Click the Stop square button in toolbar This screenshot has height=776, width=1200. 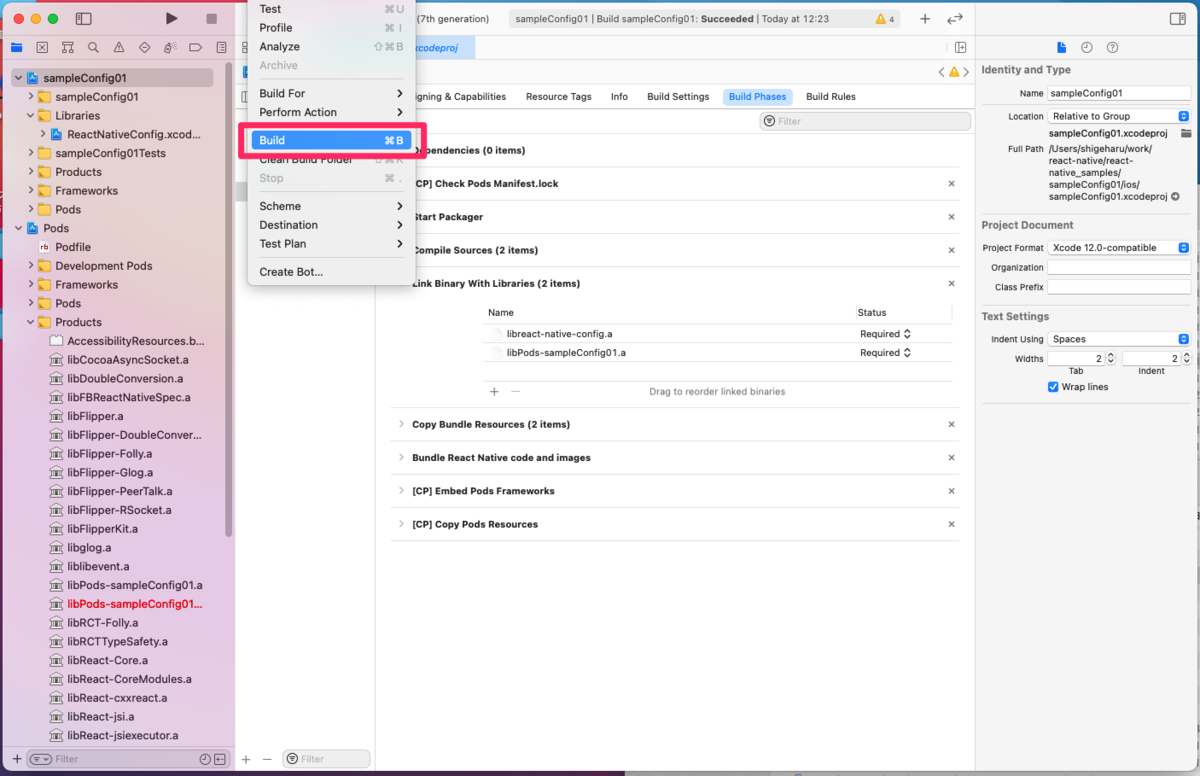(x=211, y=19)
